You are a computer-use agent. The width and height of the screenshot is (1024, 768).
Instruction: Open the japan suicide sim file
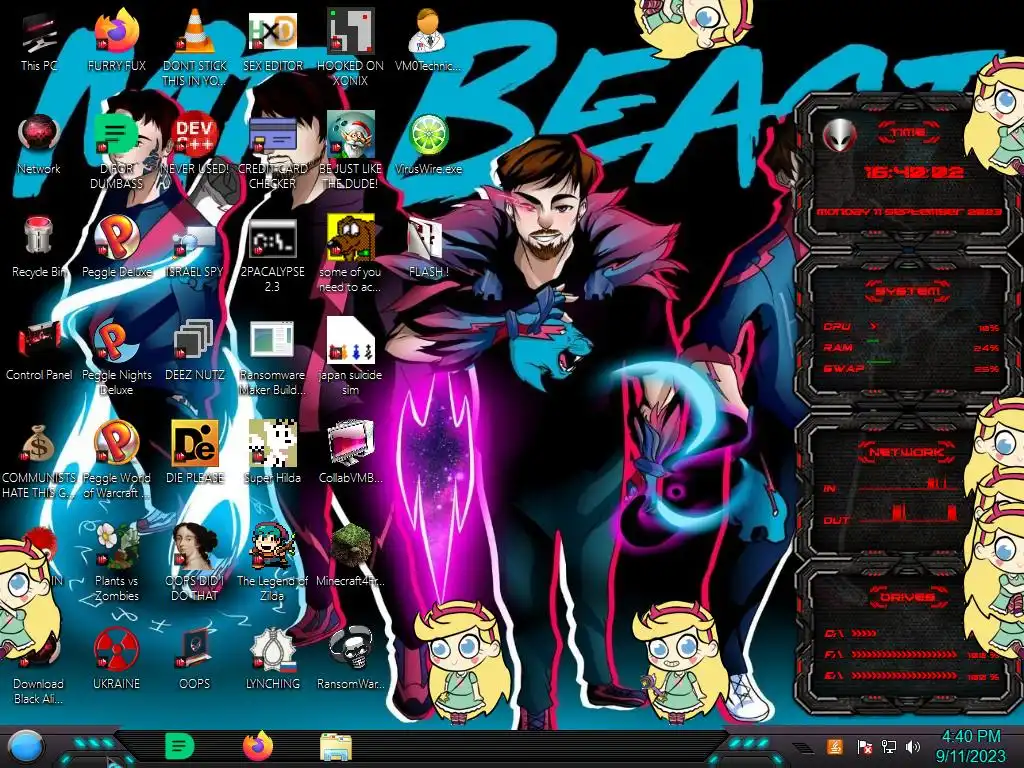click(x=350, y=358)
